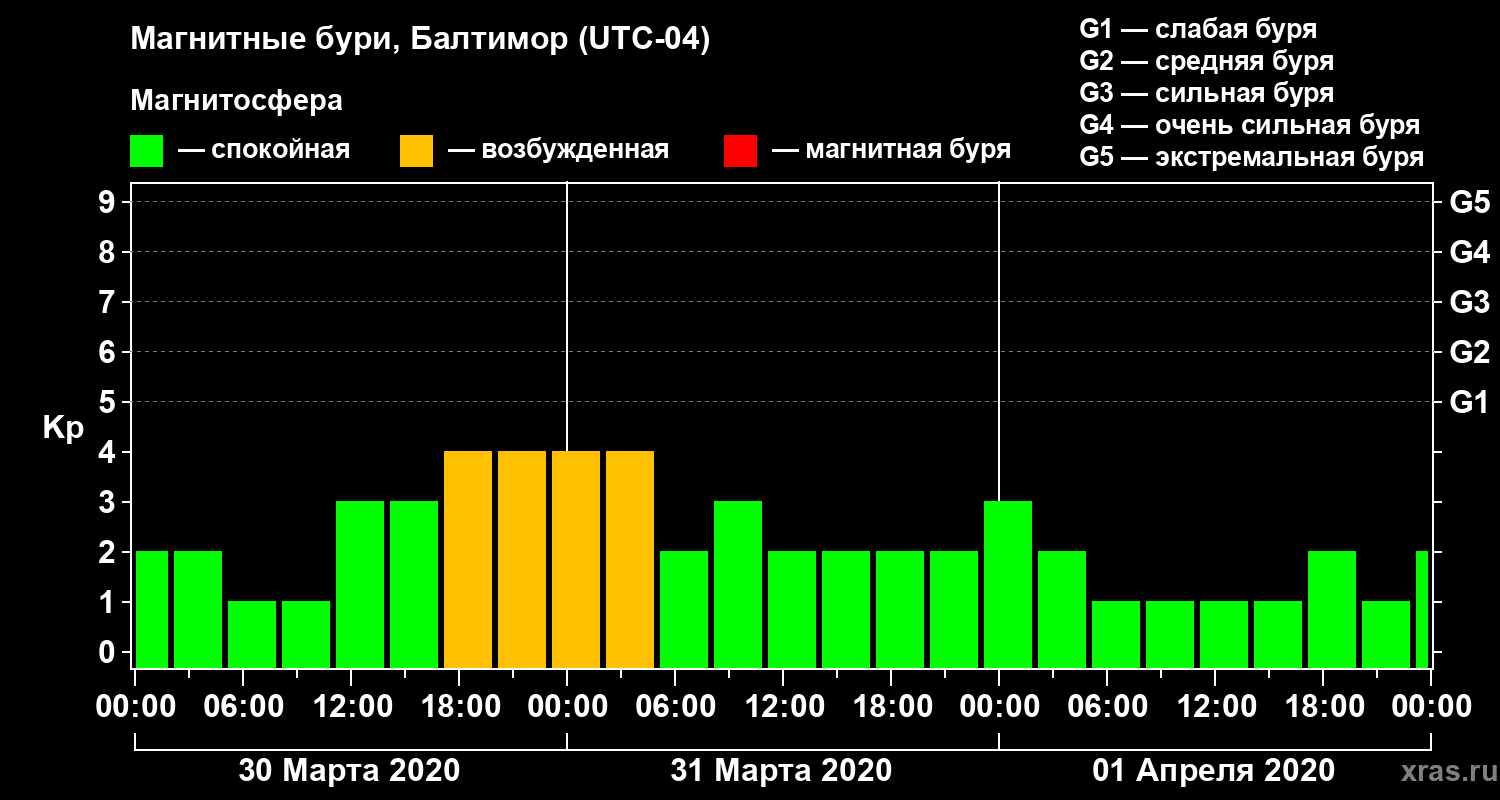Image resolution: width=1500 pixels, height=800 pixels.
Task: Click the 'G2 — средняя буря' legend line
Action: (x=1207, y=60)
